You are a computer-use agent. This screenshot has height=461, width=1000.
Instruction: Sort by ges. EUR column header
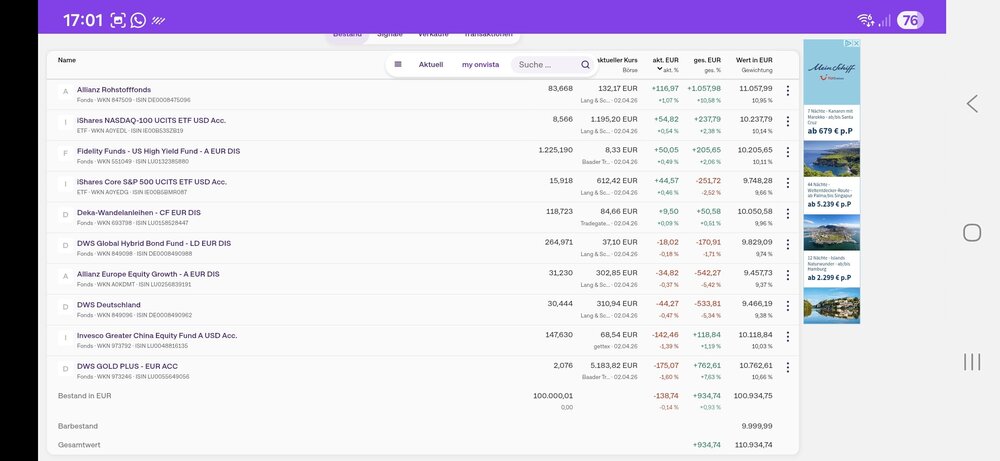[707, 60]
